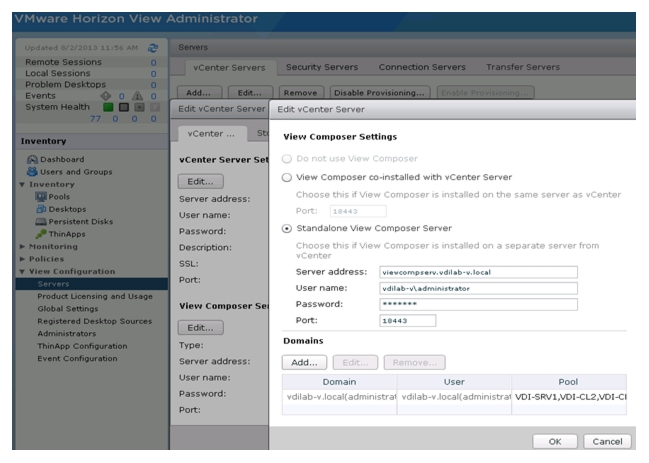
Task: Cancel the Edit vCenter Server dialog
Action: click(607, 441)
